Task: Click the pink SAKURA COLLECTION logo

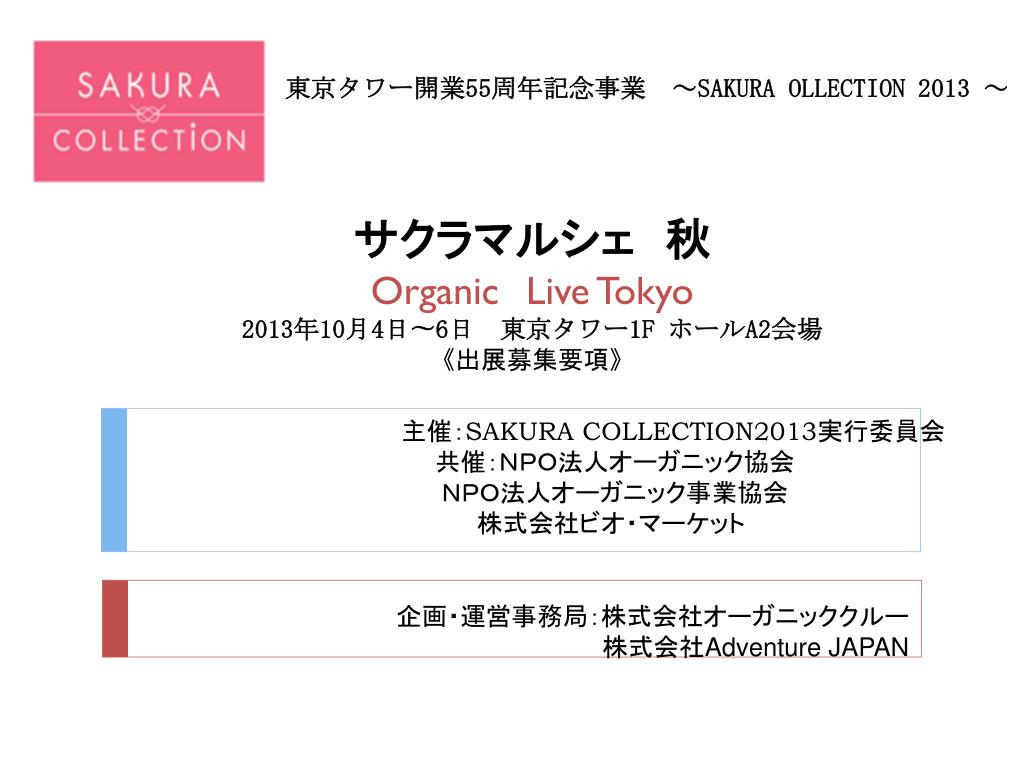Action: point(149,111)
